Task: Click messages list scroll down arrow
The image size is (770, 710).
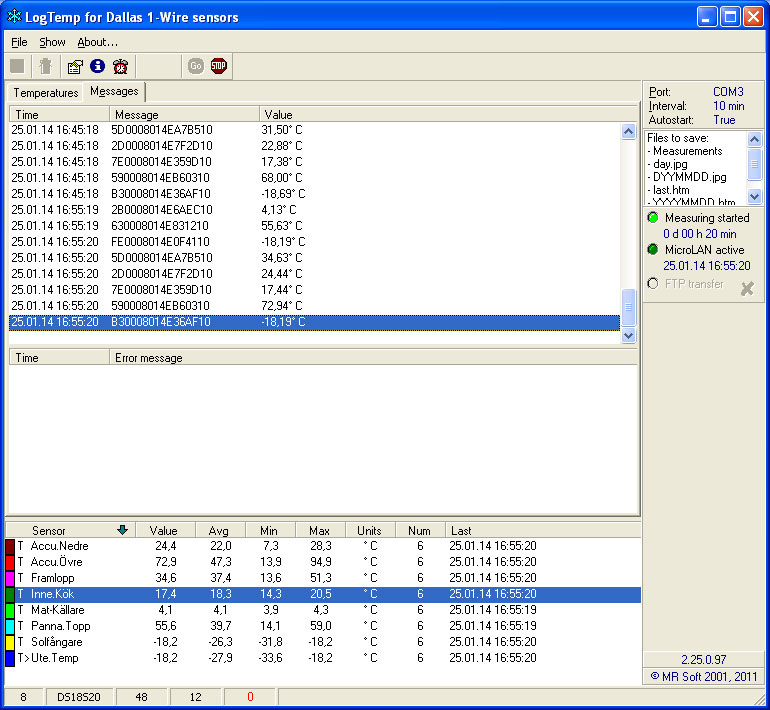Action: pos(628,336)
